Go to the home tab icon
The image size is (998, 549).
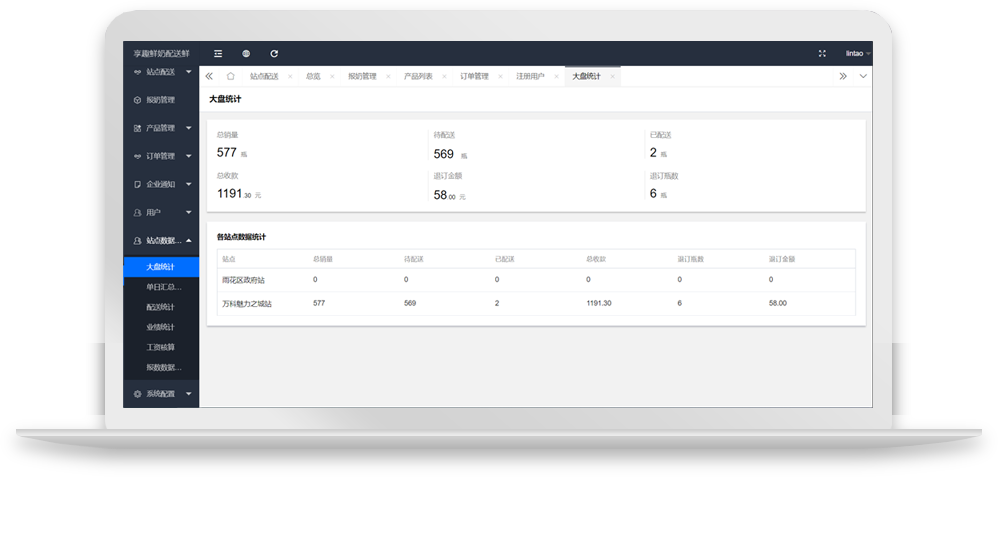pyautogui.click(x=231, y=76)
